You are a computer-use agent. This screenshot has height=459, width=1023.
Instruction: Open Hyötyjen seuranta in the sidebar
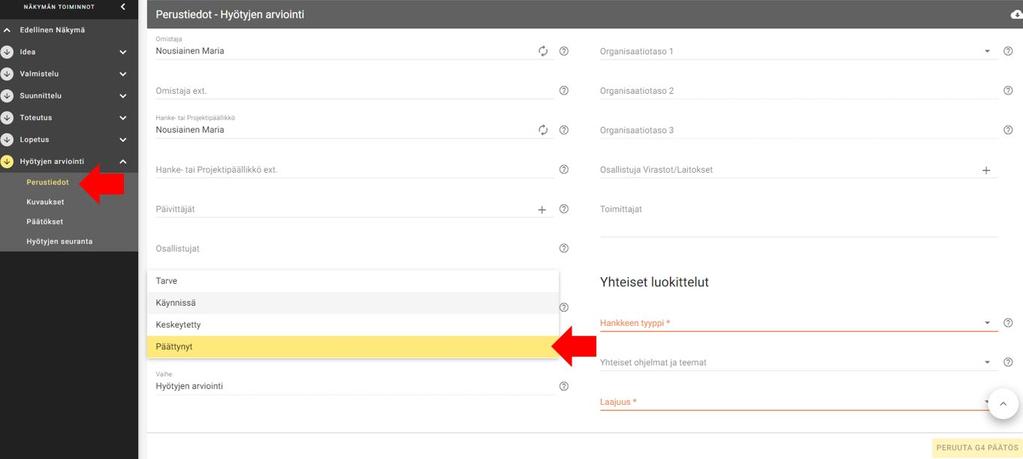point(59,241)
